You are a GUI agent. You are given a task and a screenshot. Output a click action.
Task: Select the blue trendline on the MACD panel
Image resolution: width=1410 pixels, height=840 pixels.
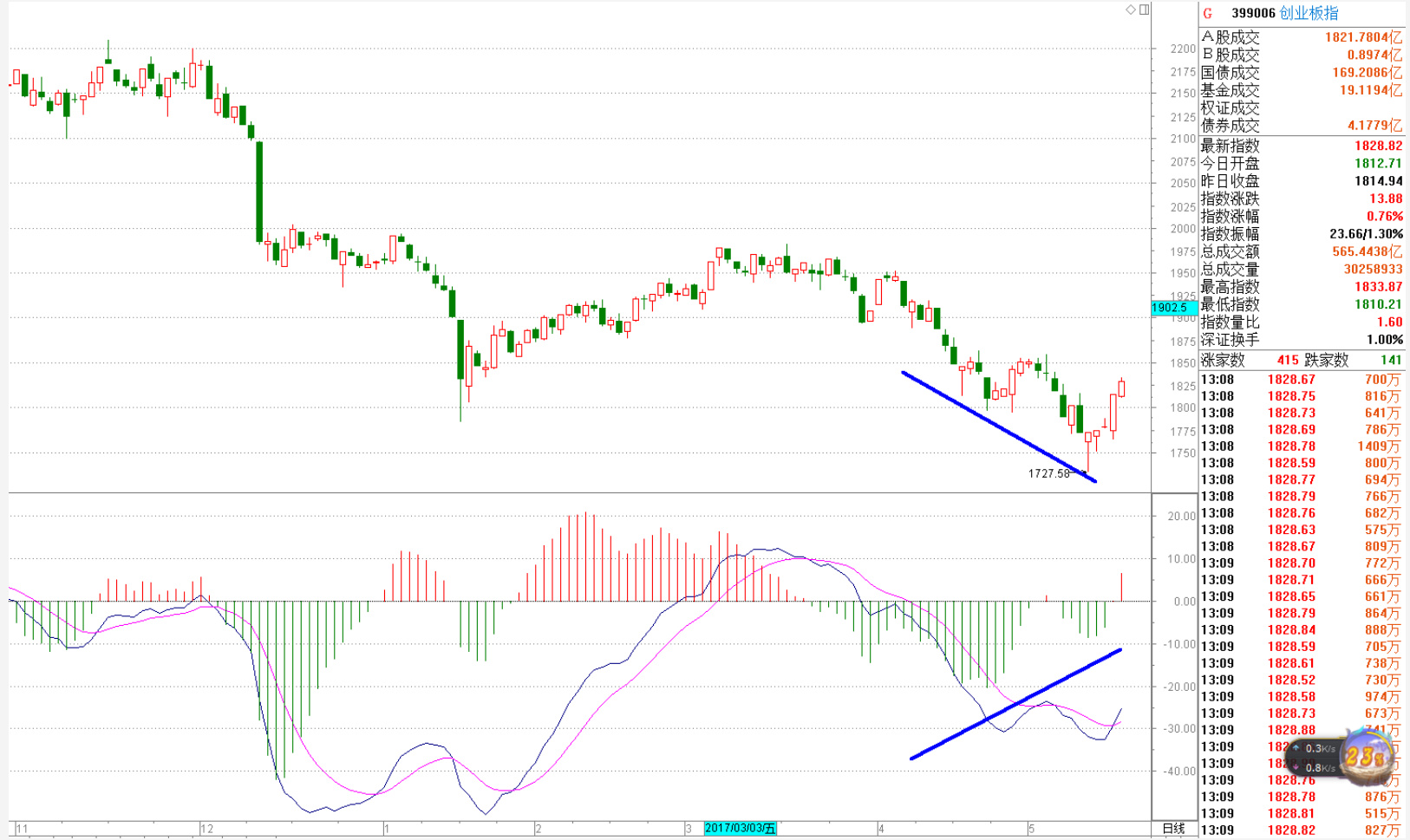(x=1015, y=703)
